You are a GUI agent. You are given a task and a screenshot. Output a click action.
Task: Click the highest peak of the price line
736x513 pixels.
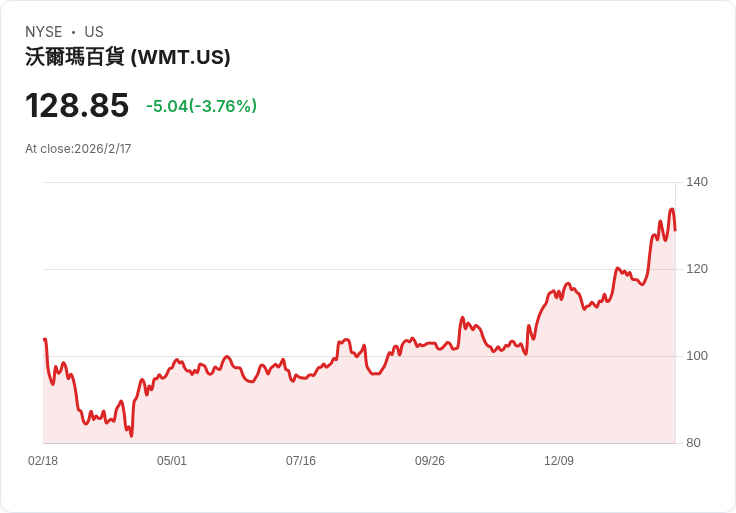[x=672, y=209]
